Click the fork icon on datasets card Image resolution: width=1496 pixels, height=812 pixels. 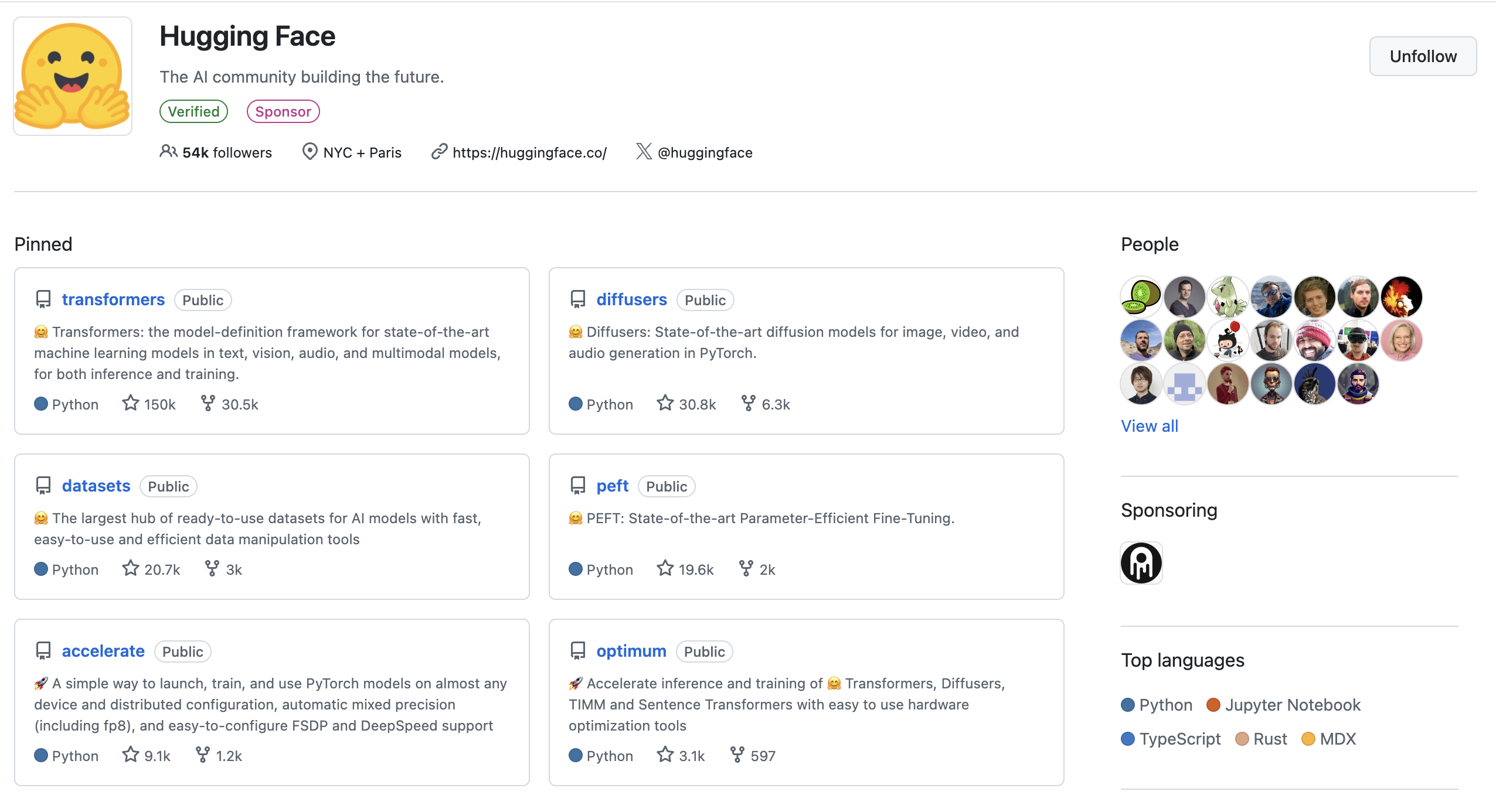(x=212, y=569)
